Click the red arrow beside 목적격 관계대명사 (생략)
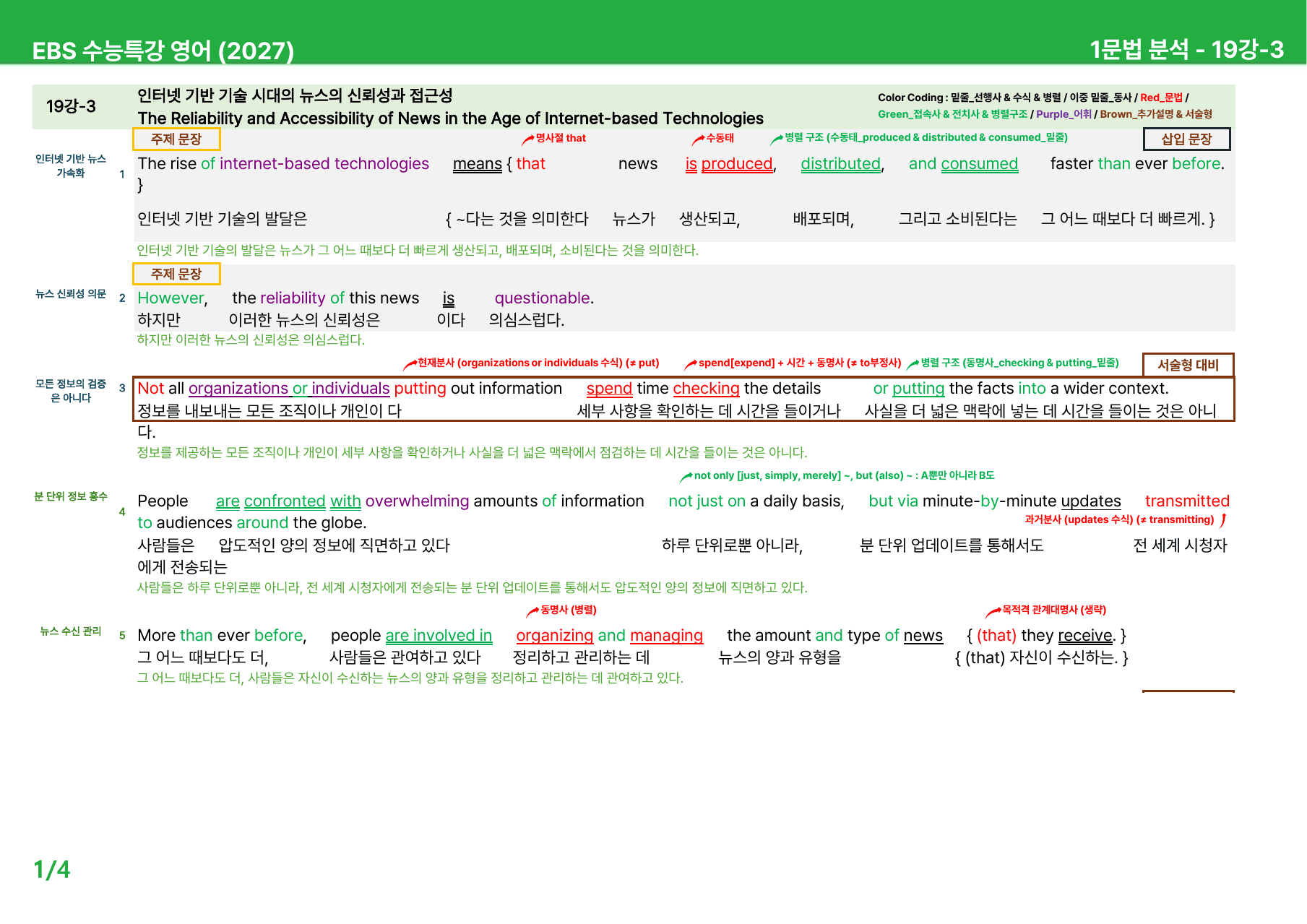The width and height of the screenshot is (1307, 924). click(993, 611)
